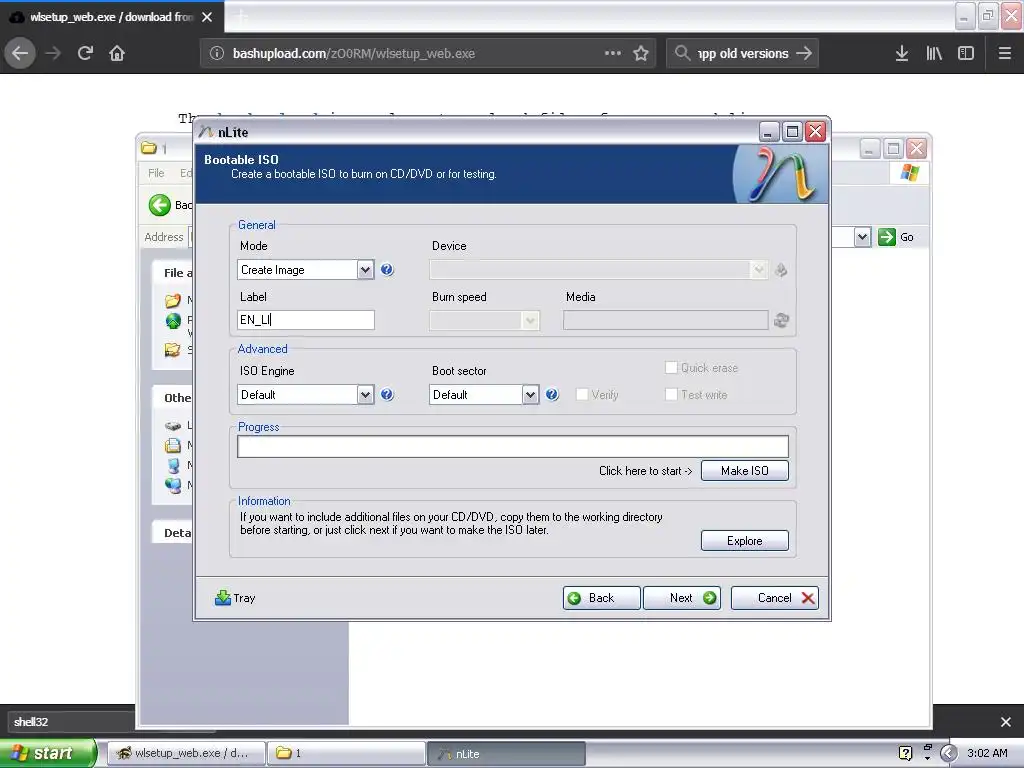This screenshot has height=768, width=1024.
Task: Expand hidden system tray icons
Action: click(x=948, y=753)
